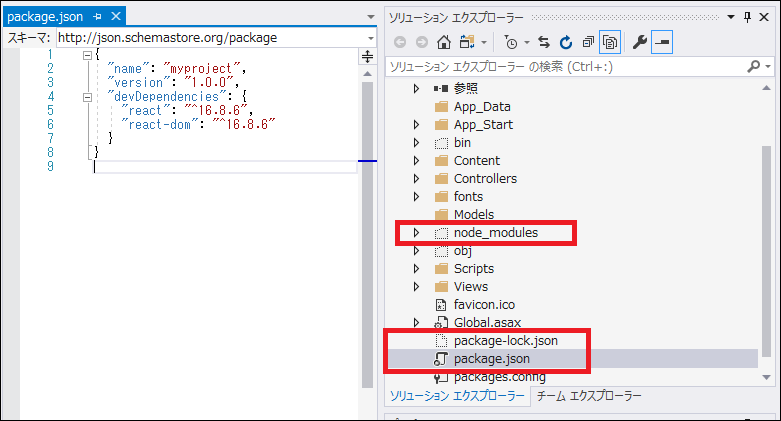Click the Solution Explorer vertical scrollbar thumb
Image resolution: width=781 pixels, height=421 pixels.
[x=766, y=252]
